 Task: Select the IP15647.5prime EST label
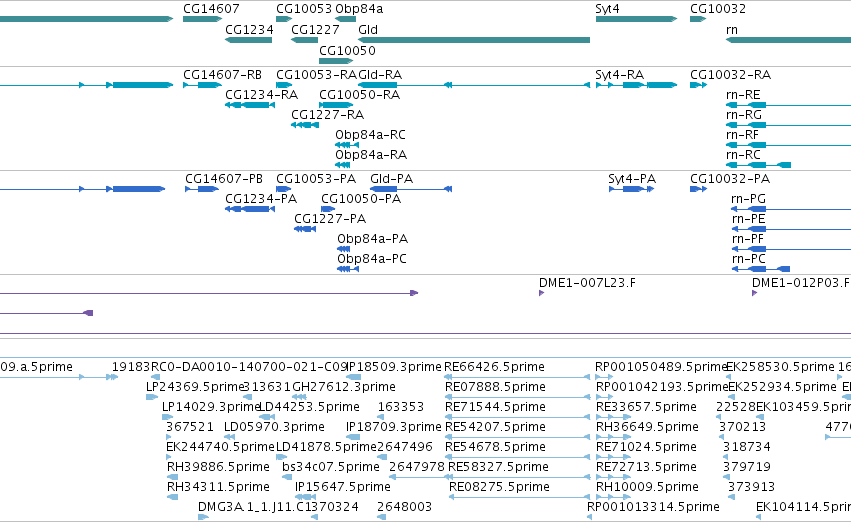[x=342, y=488]
